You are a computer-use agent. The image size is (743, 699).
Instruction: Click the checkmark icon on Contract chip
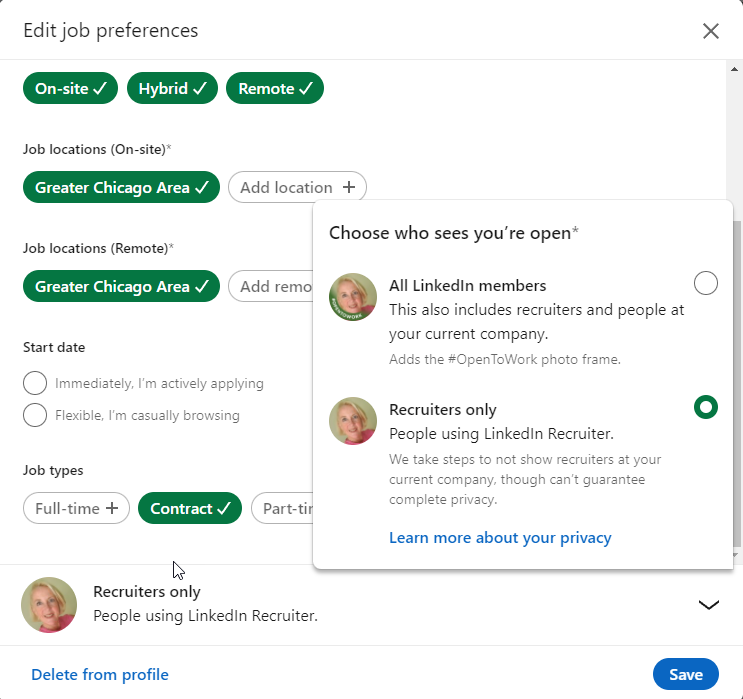point(224,508)
